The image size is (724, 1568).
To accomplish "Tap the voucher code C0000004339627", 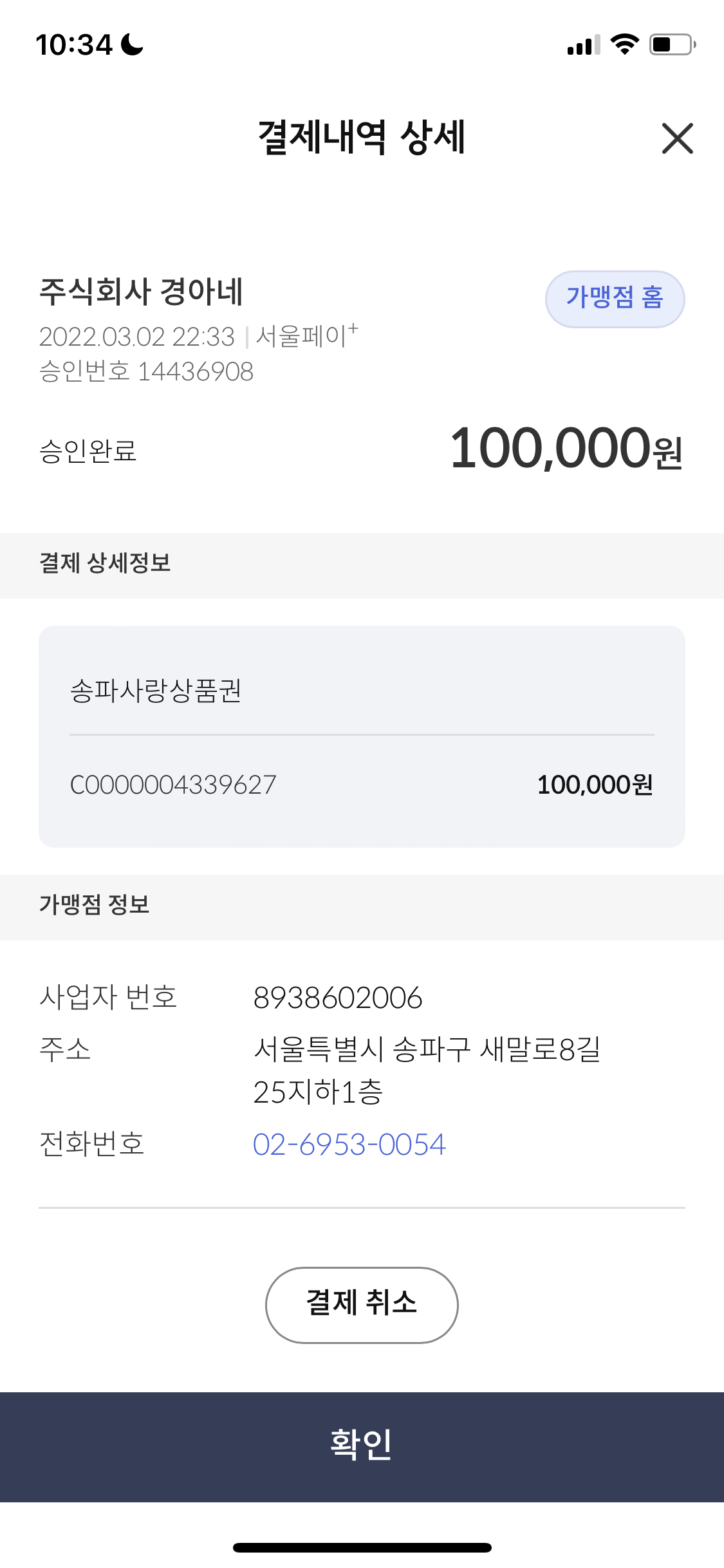I will coord(173,785).
